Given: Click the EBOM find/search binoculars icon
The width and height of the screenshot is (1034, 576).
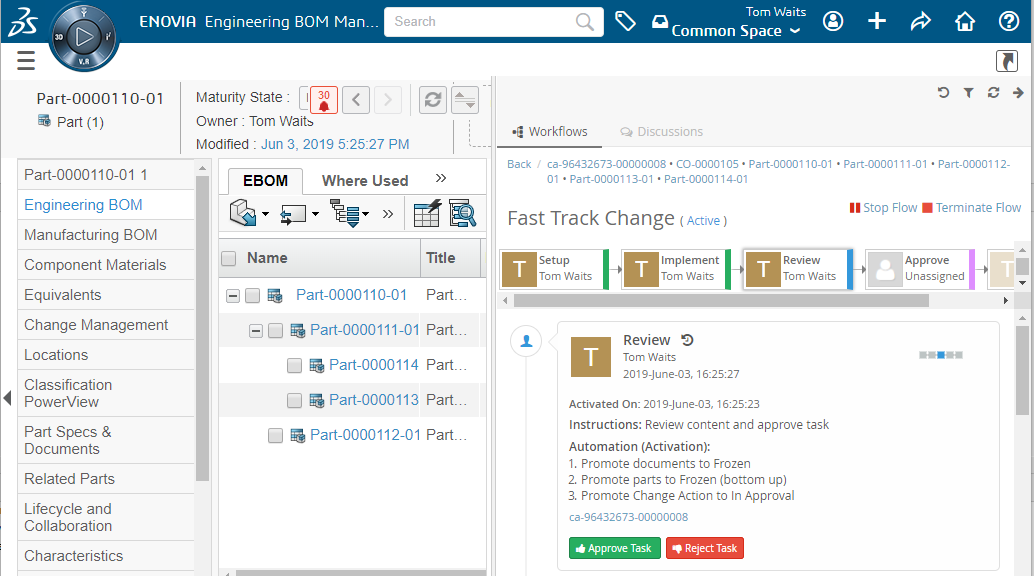Looking at the screenshot, I should [x=462, y=214].
